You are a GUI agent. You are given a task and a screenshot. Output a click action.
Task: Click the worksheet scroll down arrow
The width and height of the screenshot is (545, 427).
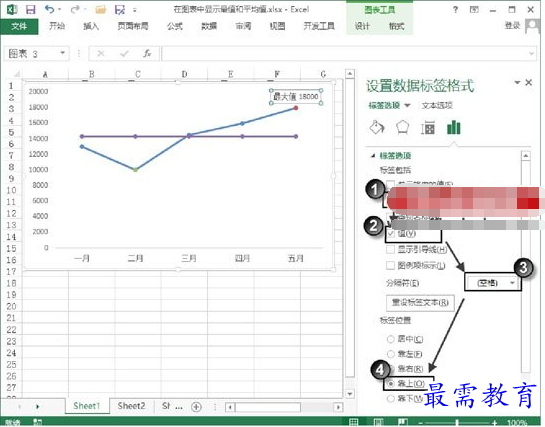click(350, 394)
